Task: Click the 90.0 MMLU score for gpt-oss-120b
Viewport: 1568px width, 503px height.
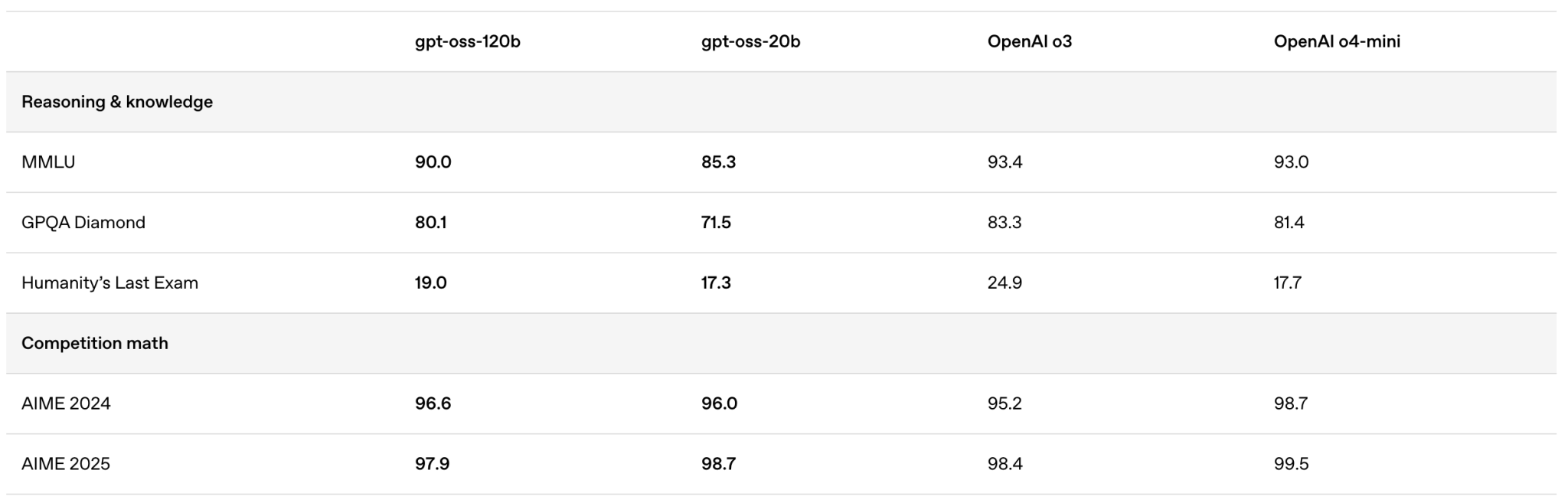Action: (433, 162)
